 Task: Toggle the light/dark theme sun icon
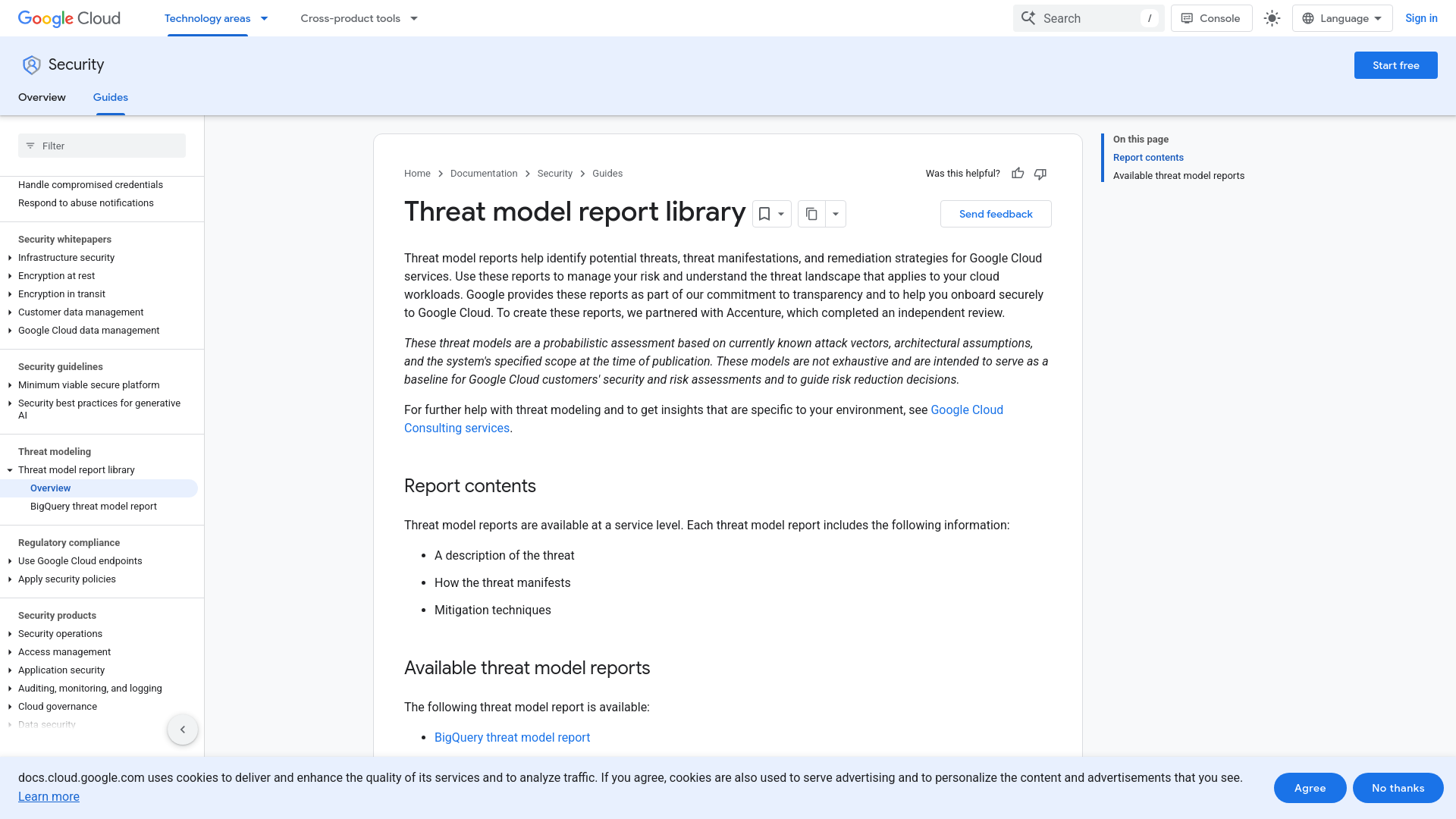click(x=1272, y=18)
